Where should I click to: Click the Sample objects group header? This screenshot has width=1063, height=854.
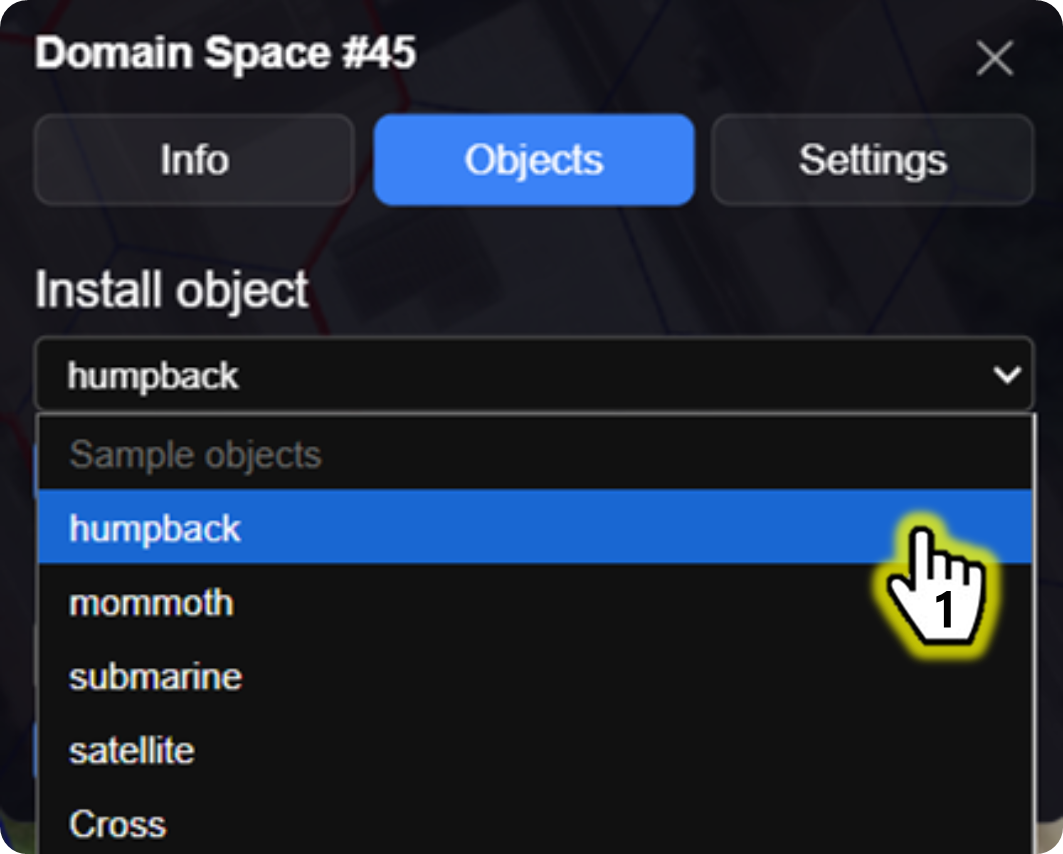click(195, 455)
